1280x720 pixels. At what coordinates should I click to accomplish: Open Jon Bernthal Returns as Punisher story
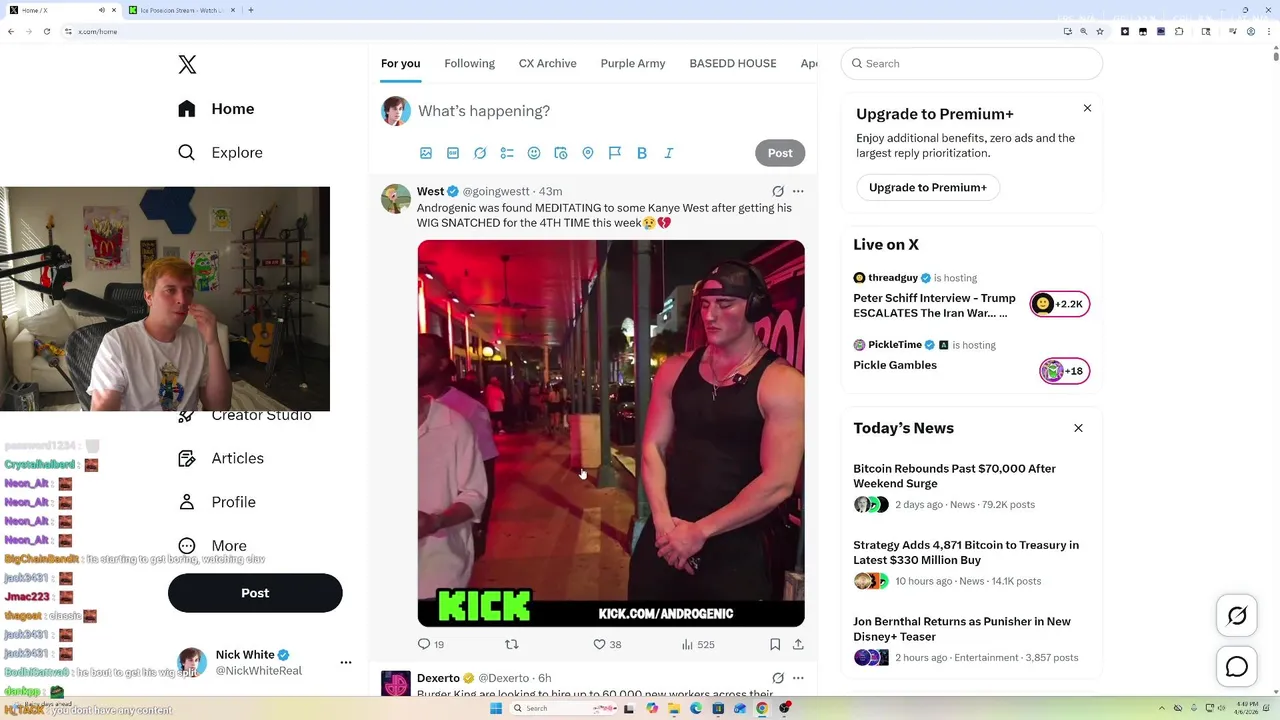[x=962, y=629]
